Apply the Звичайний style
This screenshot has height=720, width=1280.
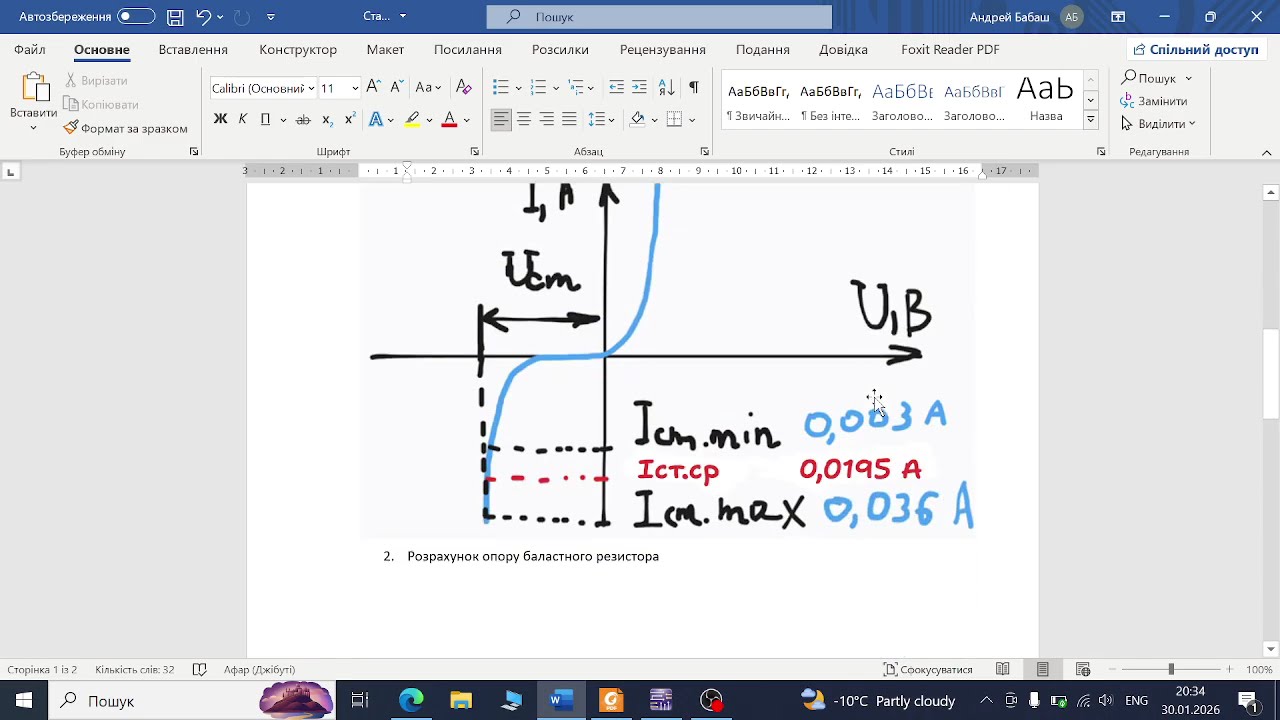[758, 100]
